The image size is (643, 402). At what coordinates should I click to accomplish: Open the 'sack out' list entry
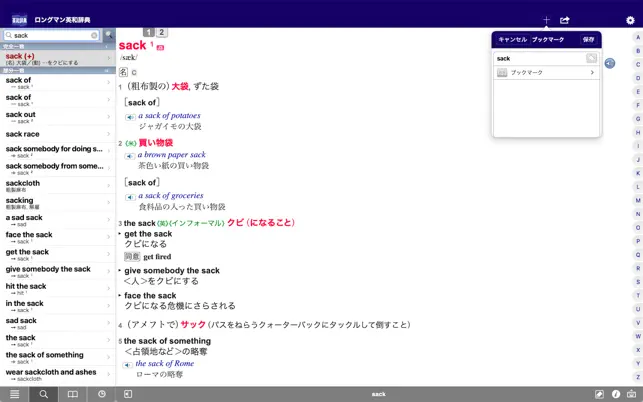(x=57, y=116)
